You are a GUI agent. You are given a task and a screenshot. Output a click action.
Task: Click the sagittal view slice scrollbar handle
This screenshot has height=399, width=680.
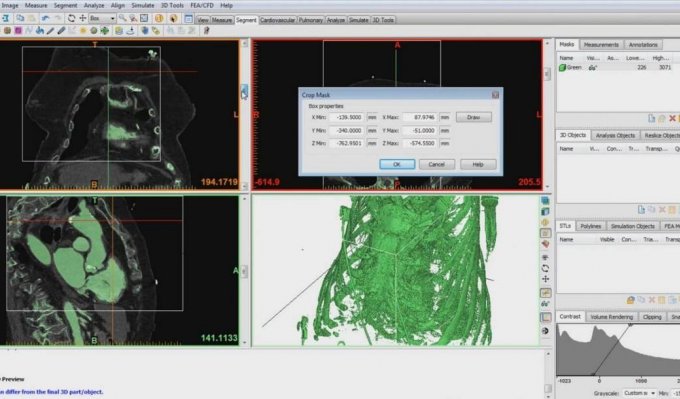coord(245,271)
